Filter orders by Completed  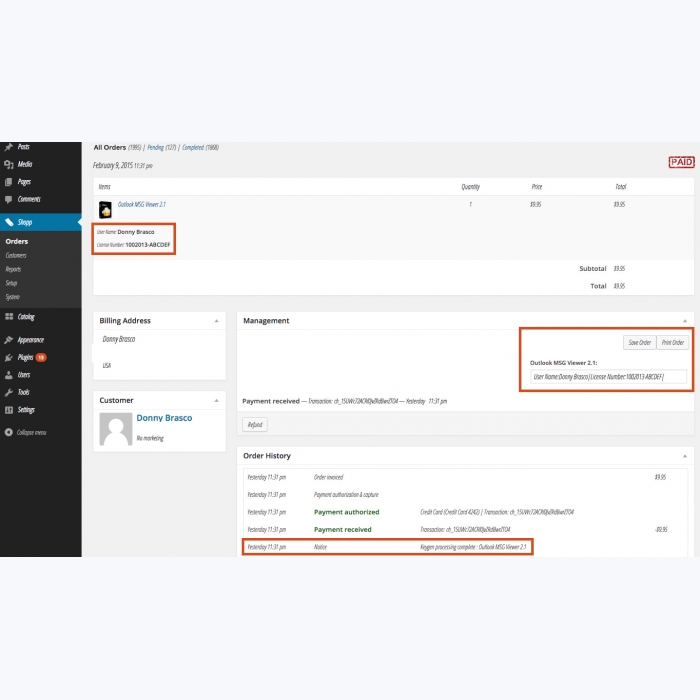click(193, 147)
